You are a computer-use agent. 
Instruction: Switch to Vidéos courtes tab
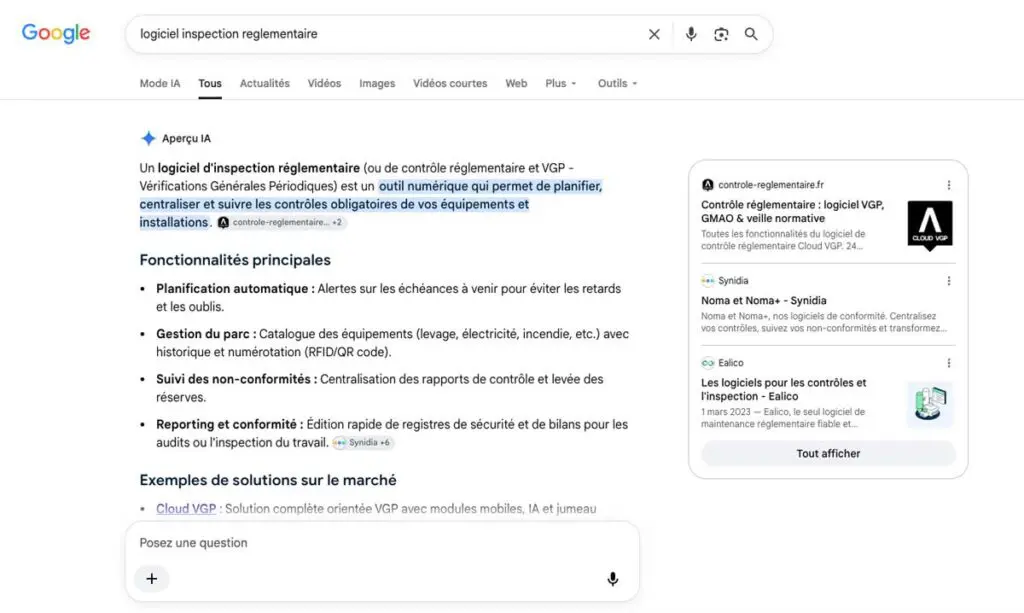(x=450, y=84)
